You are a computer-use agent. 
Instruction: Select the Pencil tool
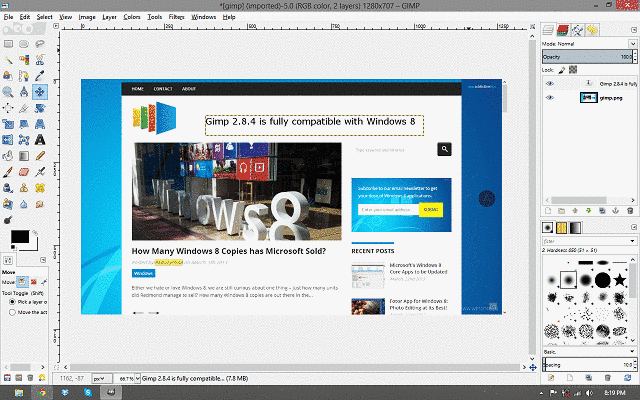40,156
